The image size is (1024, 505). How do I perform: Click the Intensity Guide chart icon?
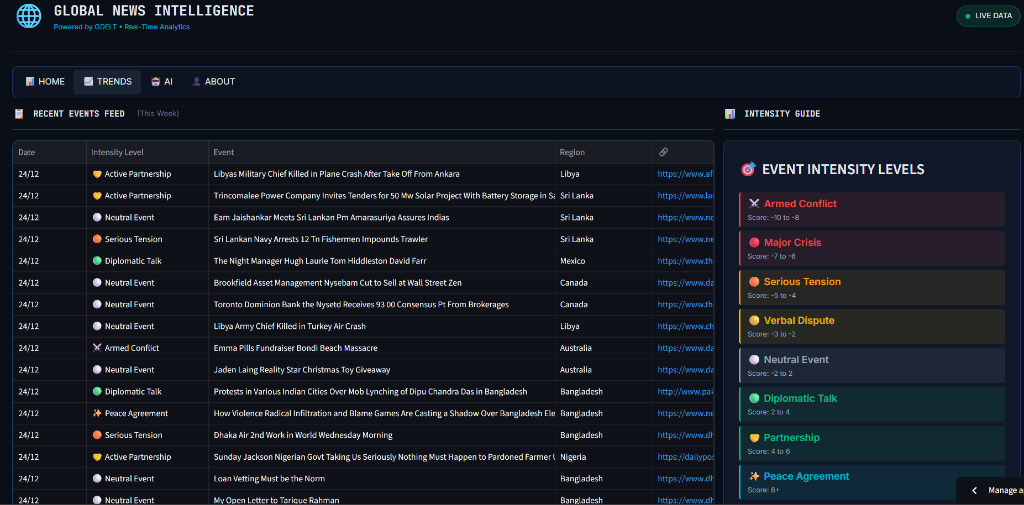pos(729,114)
